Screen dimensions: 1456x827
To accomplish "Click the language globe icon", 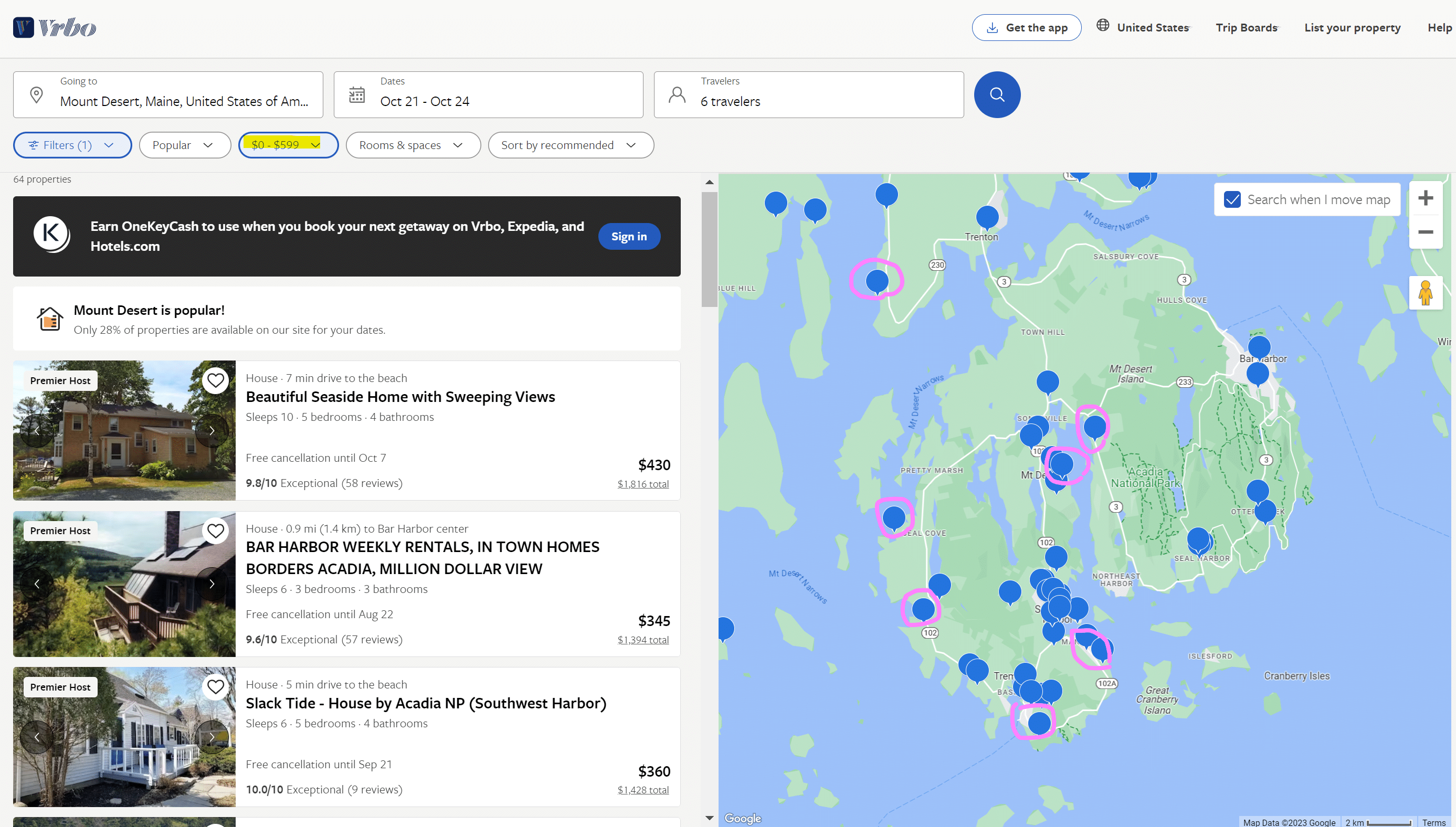I will pos(1102,26).
